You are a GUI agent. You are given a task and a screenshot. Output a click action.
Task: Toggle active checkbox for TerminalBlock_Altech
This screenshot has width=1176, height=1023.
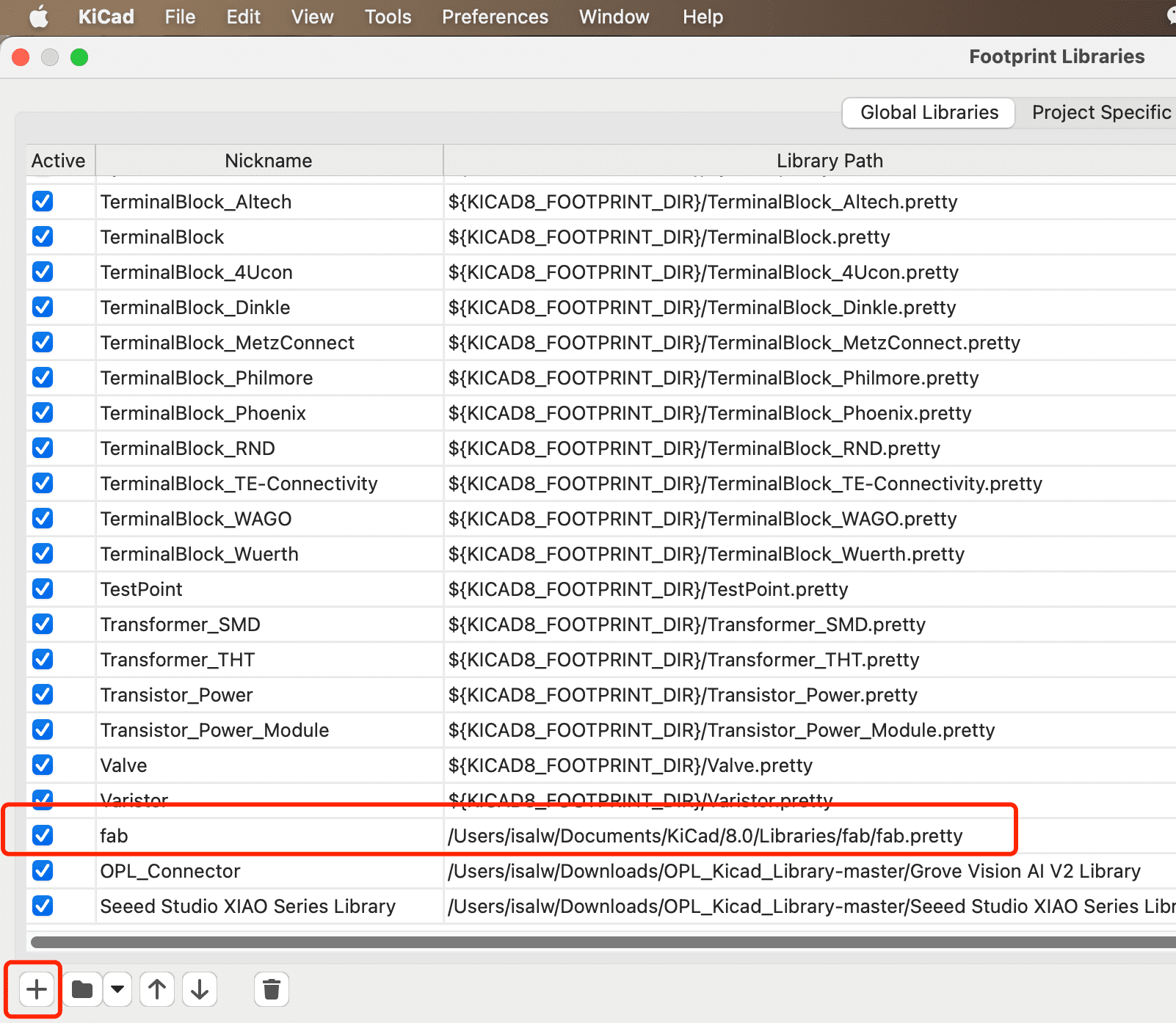pyautogui.click(x=43, y=201)
